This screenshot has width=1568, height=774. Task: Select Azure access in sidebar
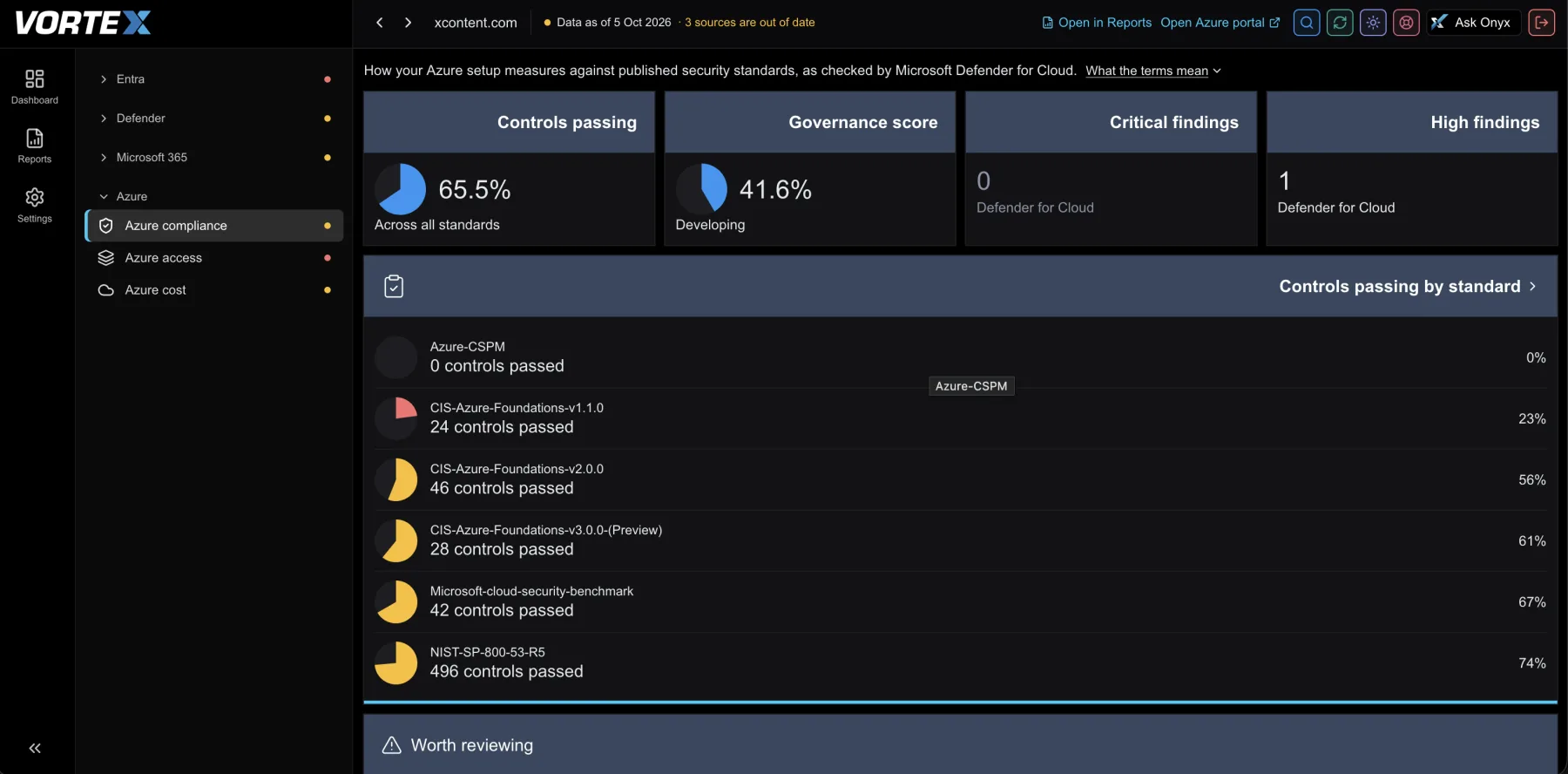214,258
